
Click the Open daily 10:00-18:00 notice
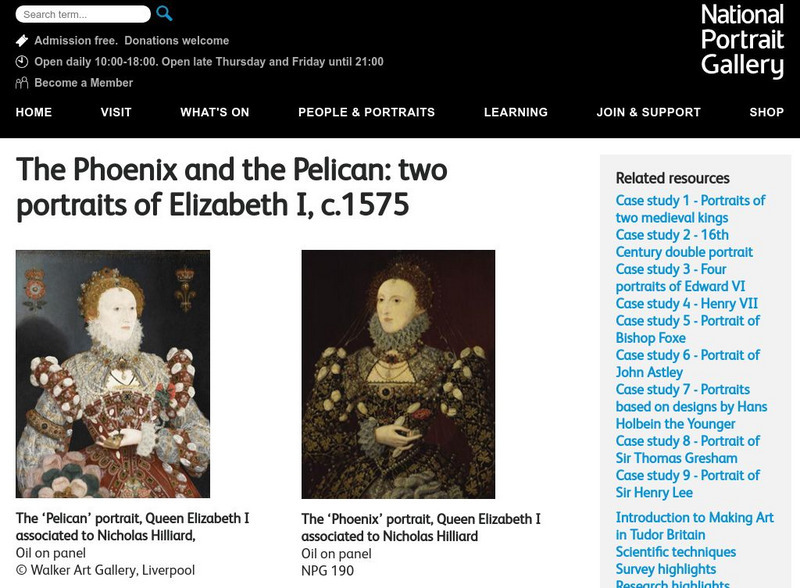[x=209, y=62]
